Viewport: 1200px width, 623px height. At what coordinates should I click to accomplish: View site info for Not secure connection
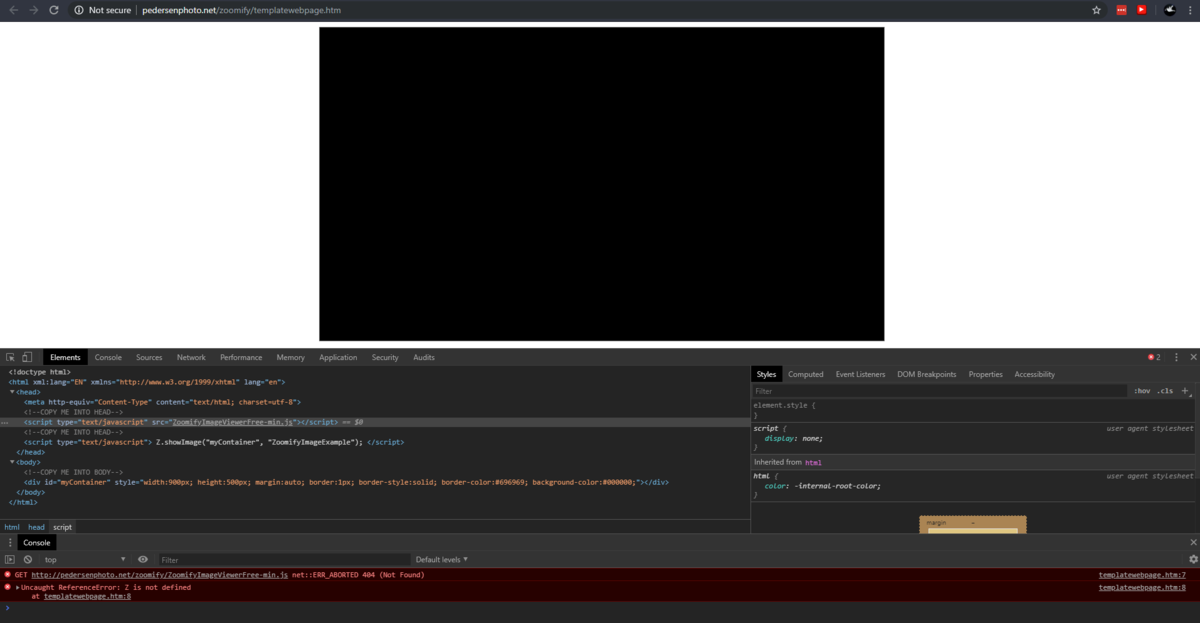click(x=103, y=10)
